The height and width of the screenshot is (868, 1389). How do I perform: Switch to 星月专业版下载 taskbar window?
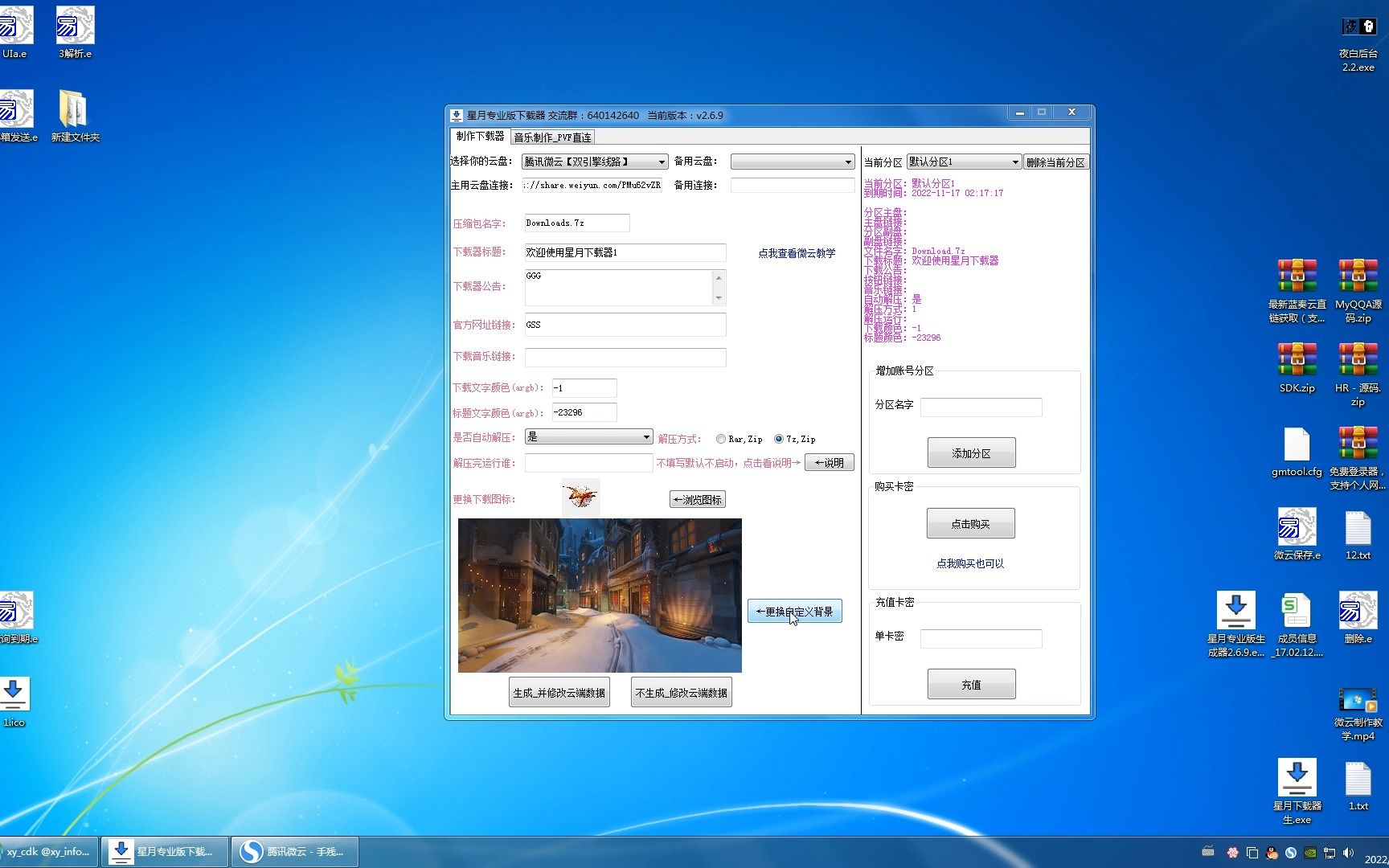[165, 851]
